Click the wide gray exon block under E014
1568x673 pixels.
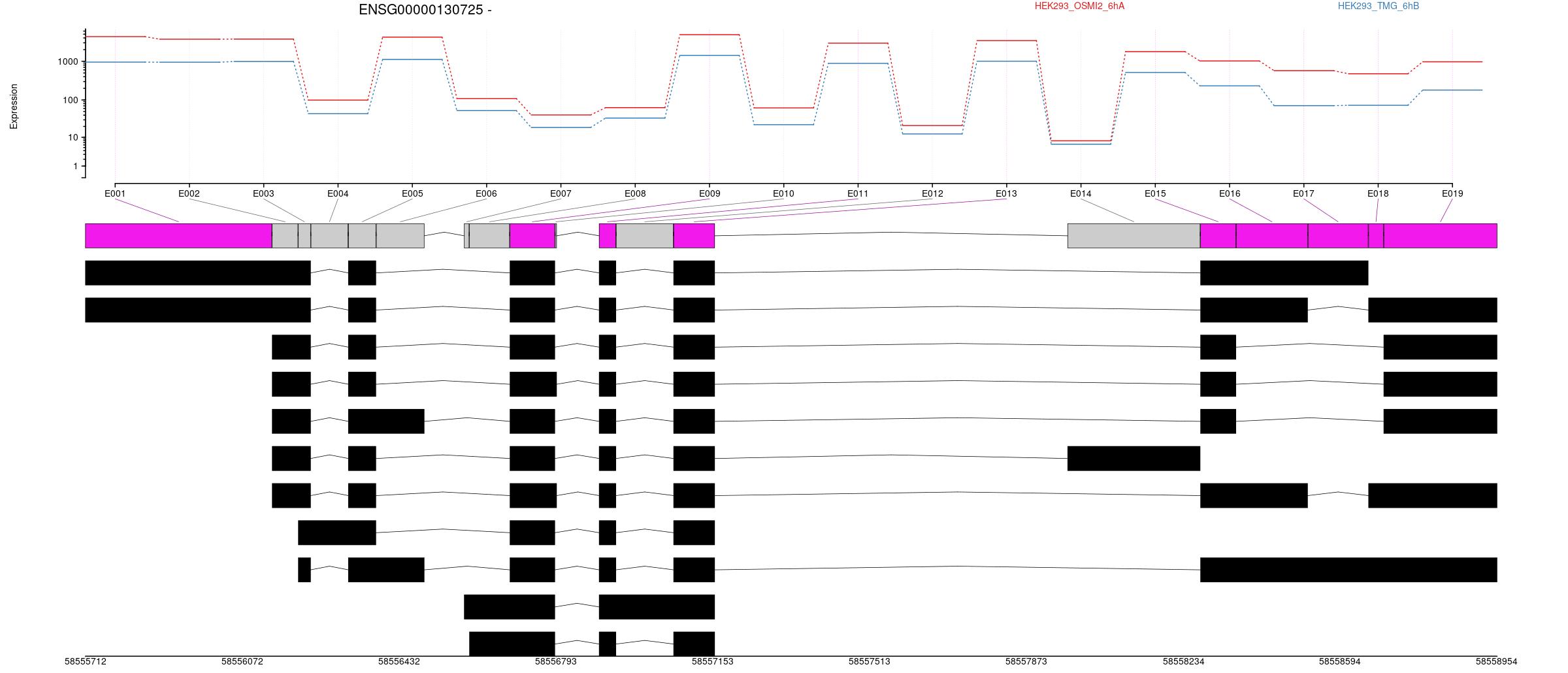tap(1134, 236)
